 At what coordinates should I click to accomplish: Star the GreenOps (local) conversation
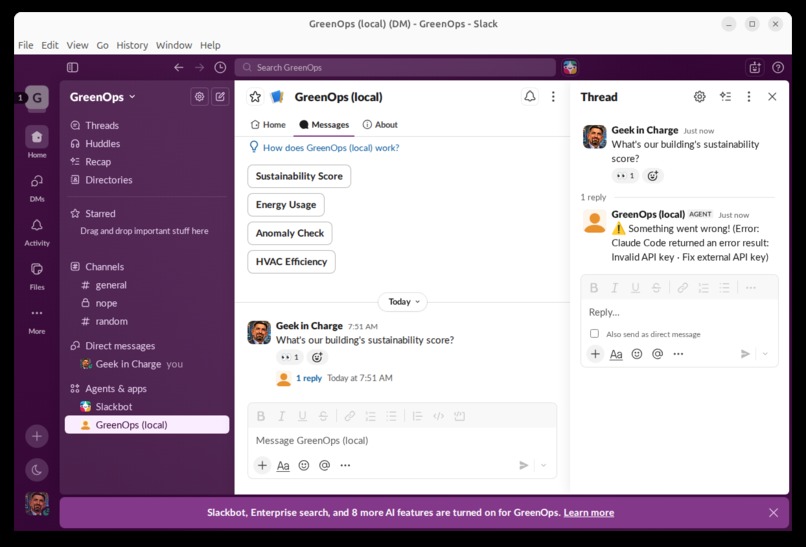(255, 97)
